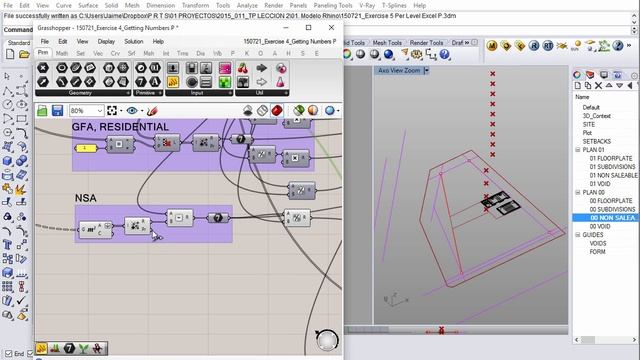Pick the pink gradient component in Input group
Image resolution: width=640 pixels, height=360 pixels.
point(225,68)
